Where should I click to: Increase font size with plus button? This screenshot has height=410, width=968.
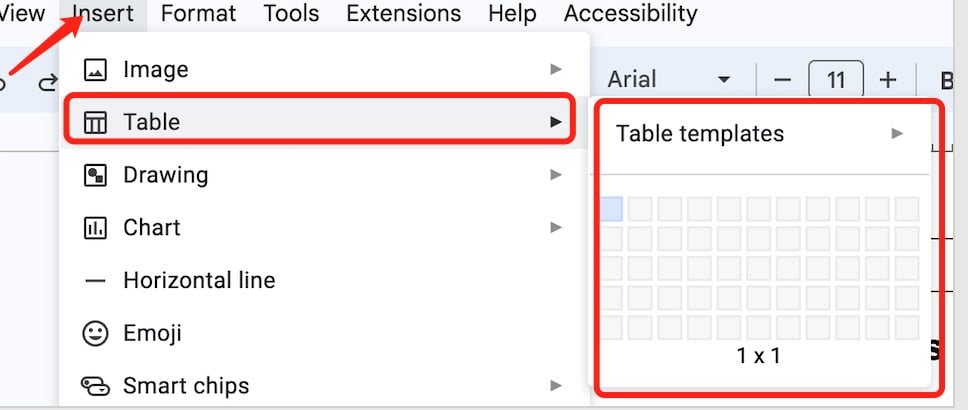[887, 80]
